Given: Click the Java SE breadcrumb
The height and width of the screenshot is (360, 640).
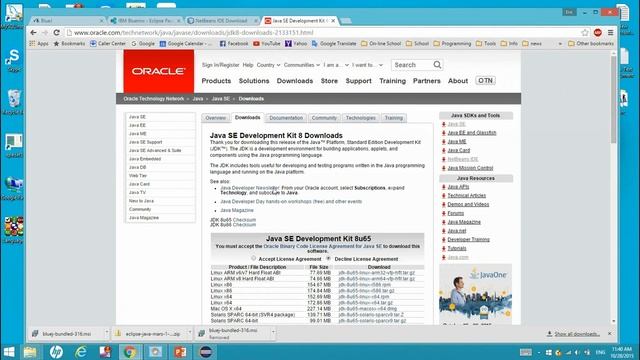Looking at the screenshot, I should click(x=220, y=99).
